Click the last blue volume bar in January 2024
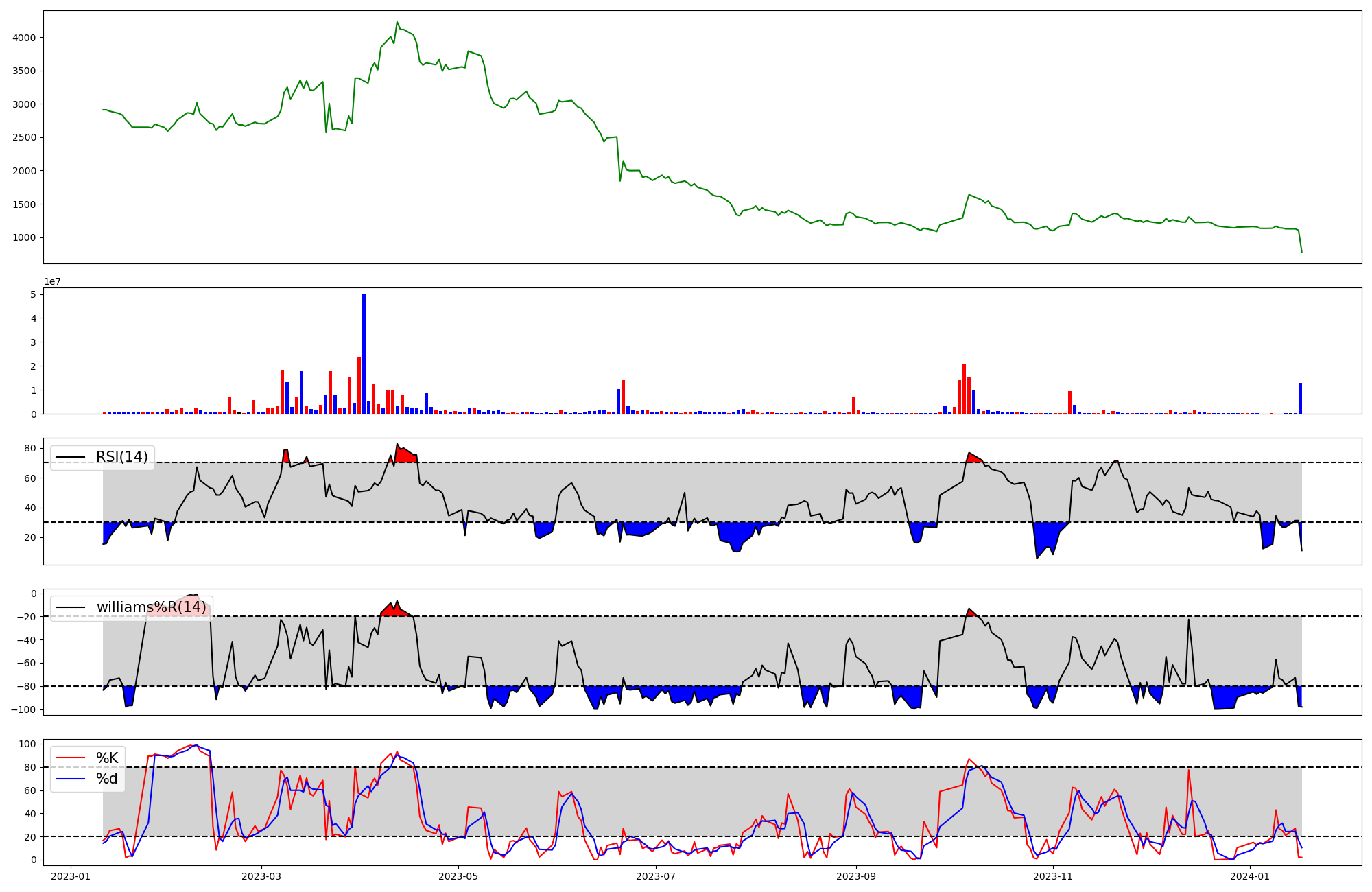Image resolution: width=1372 pixels, height=892 pixels. [1300, 399]
